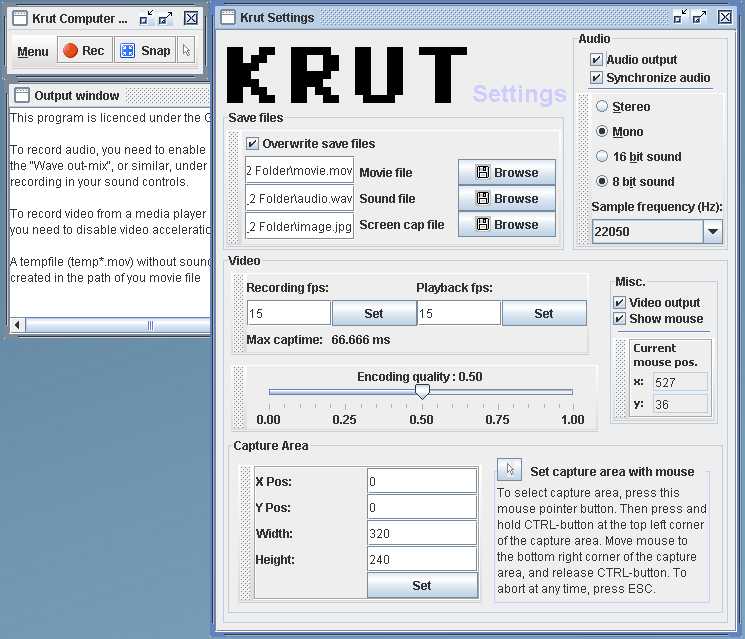Image resolution: width=745 pixels, height=639 pixels.
Task: Disable the Audio output checkbox
Action: (x=596, y=60)
